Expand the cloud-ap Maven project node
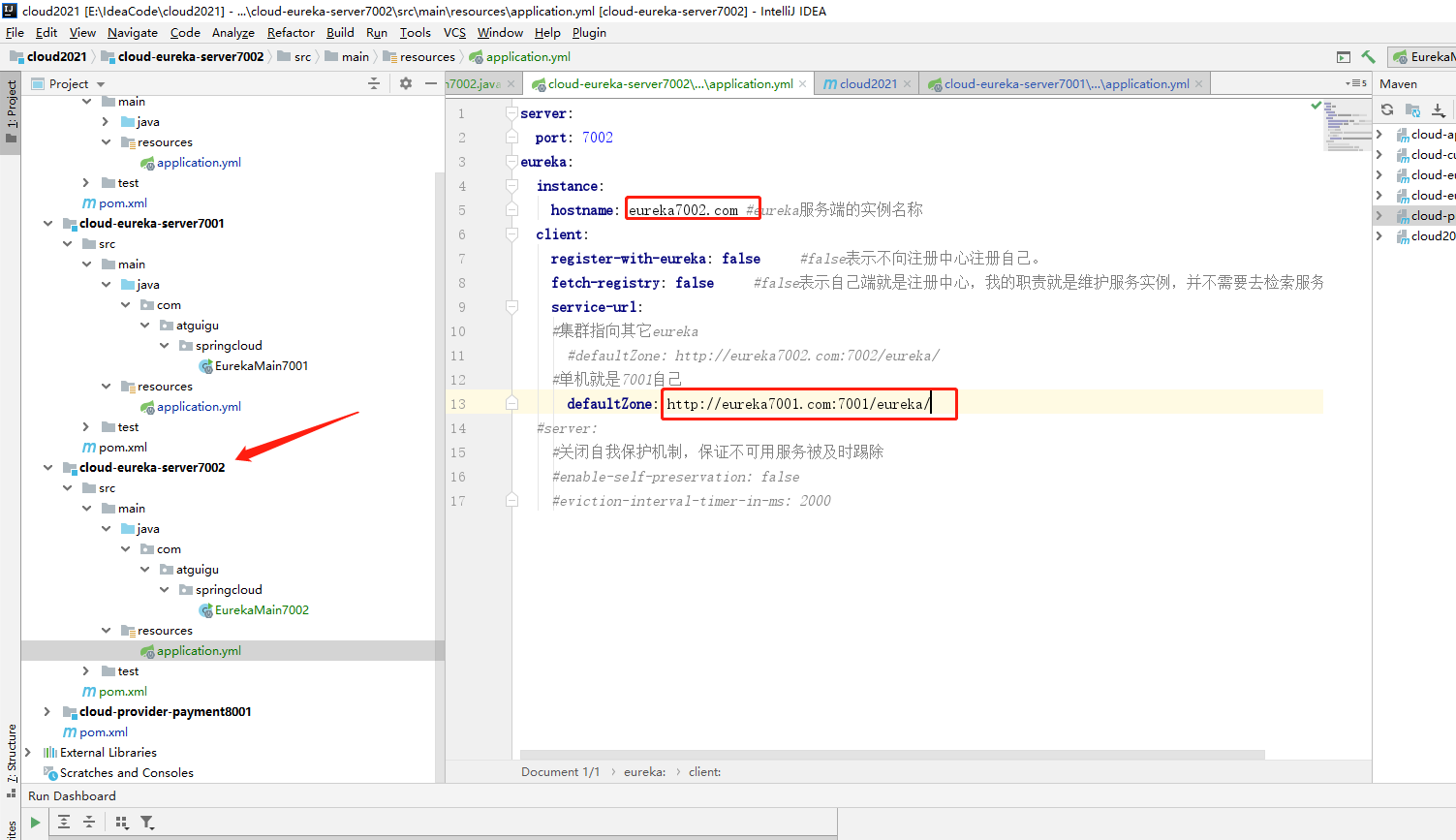This screenshot has width=1456, height=840. point(1379,135)
